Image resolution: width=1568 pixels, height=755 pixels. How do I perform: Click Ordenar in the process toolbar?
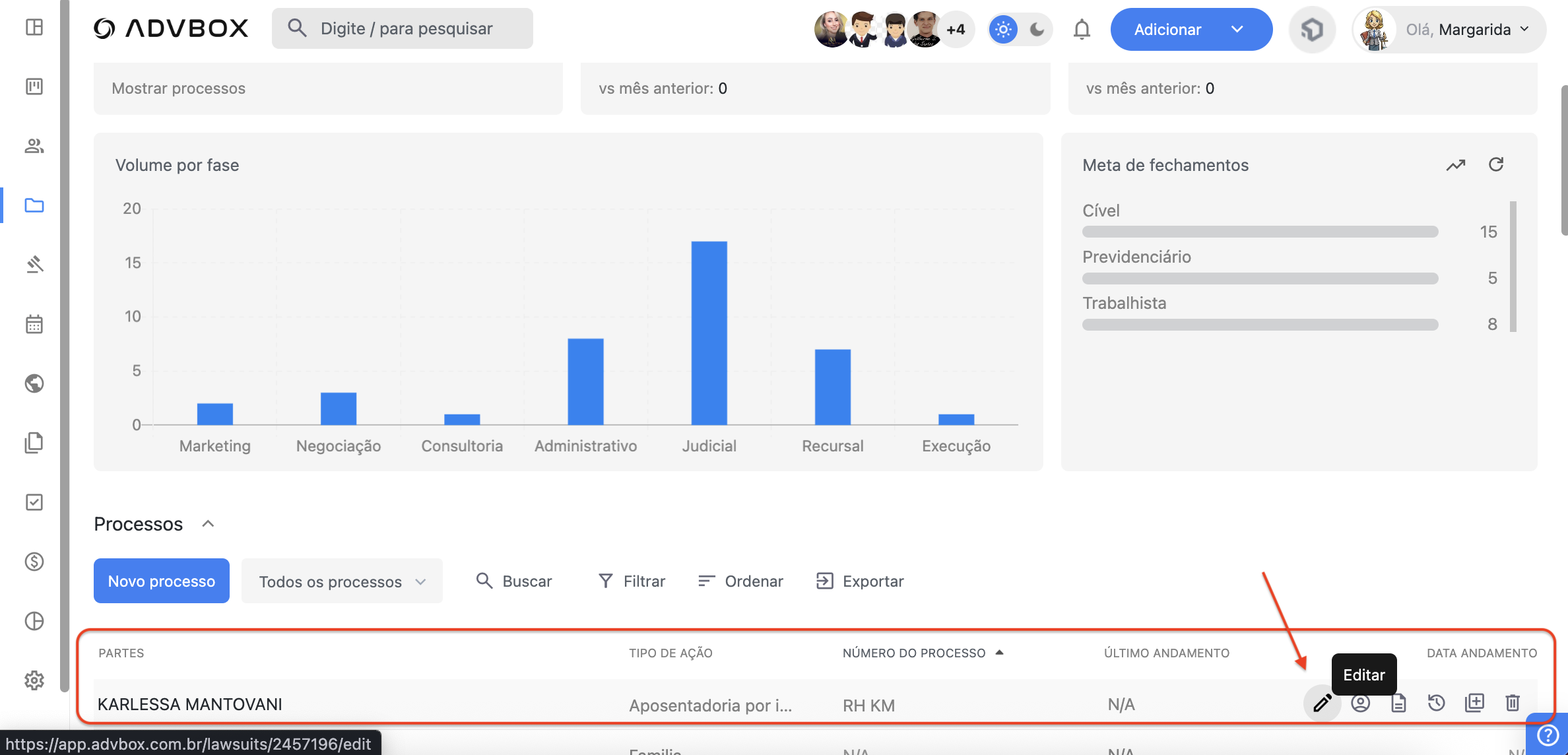(740, 581)
